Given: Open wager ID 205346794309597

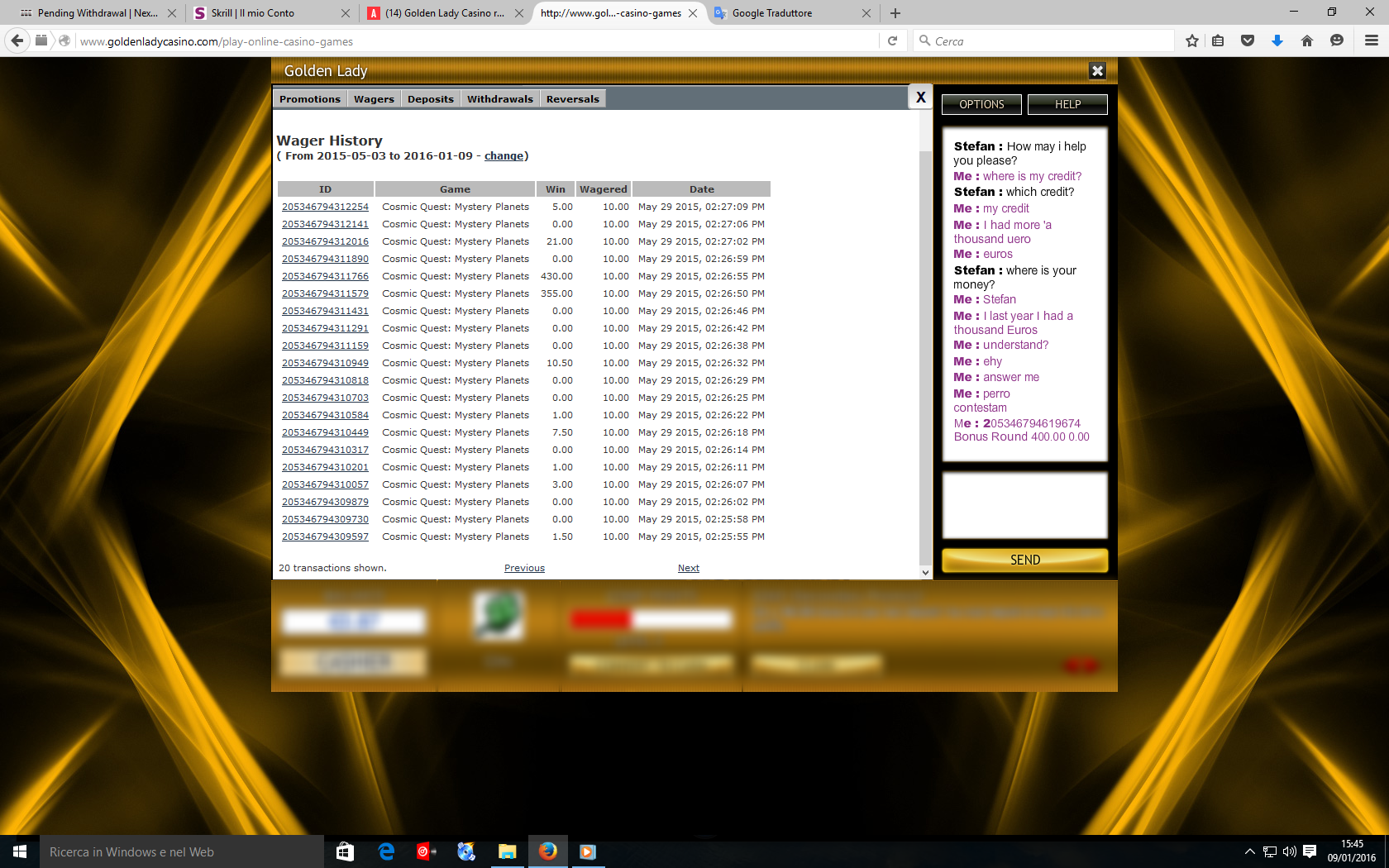Looking at the screenshot, I should tap(325, 537).
